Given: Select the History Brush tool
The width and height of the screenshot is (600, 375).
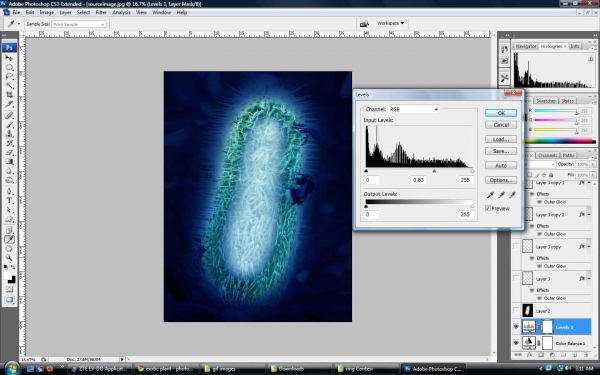Looking at the screenshot, I should (x=9, y=143).
